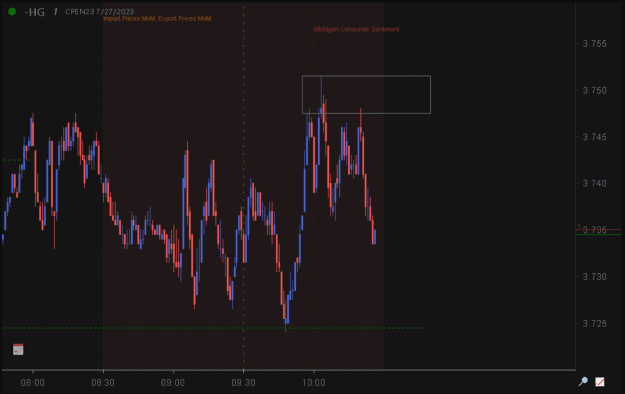Click the 3.750 price axis label
The height and width of the screenshot is (394, 625).
[x=594, y=91]
